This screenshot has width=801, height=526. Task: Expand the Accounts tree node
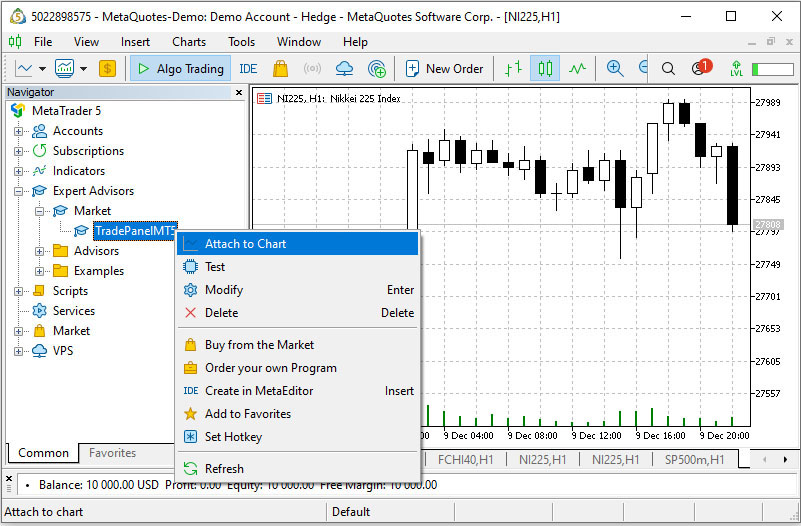18,131
